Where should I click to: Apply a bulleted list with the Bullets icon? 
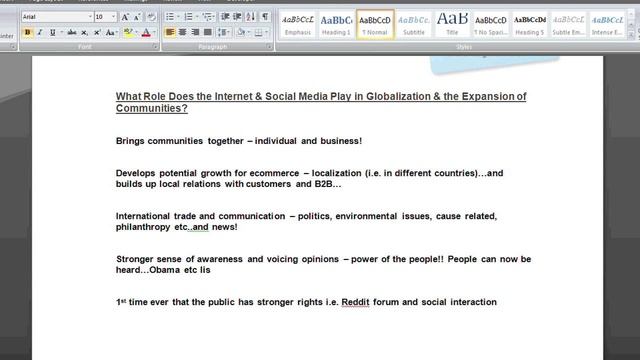tap(170, 17)
